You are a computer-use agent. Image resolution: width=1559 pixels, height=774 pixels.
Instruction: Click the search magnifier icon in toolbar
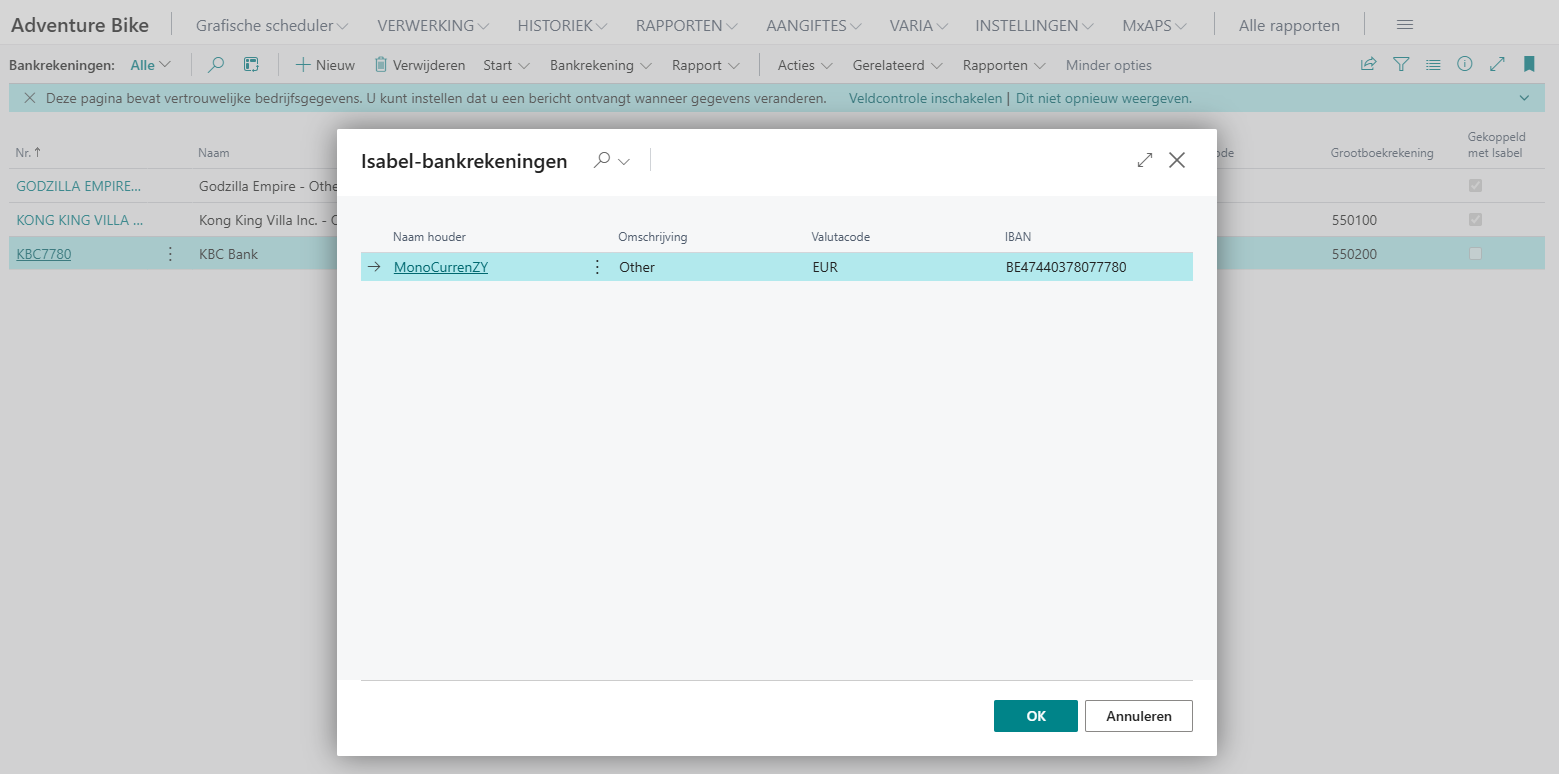[x=216, y=65]
